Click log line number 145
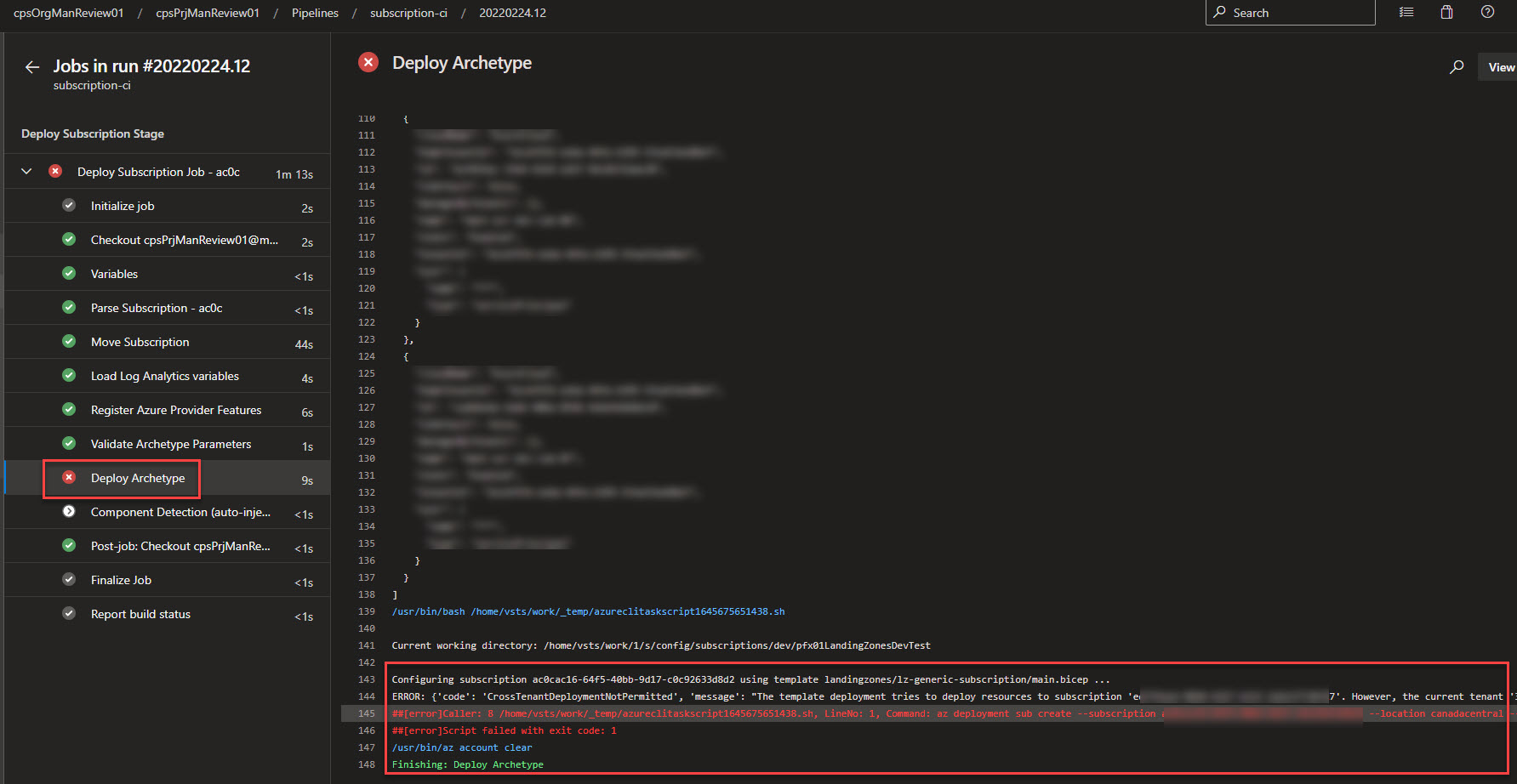This screenshot has width=1517, height=784. click(x=367, y=713)
